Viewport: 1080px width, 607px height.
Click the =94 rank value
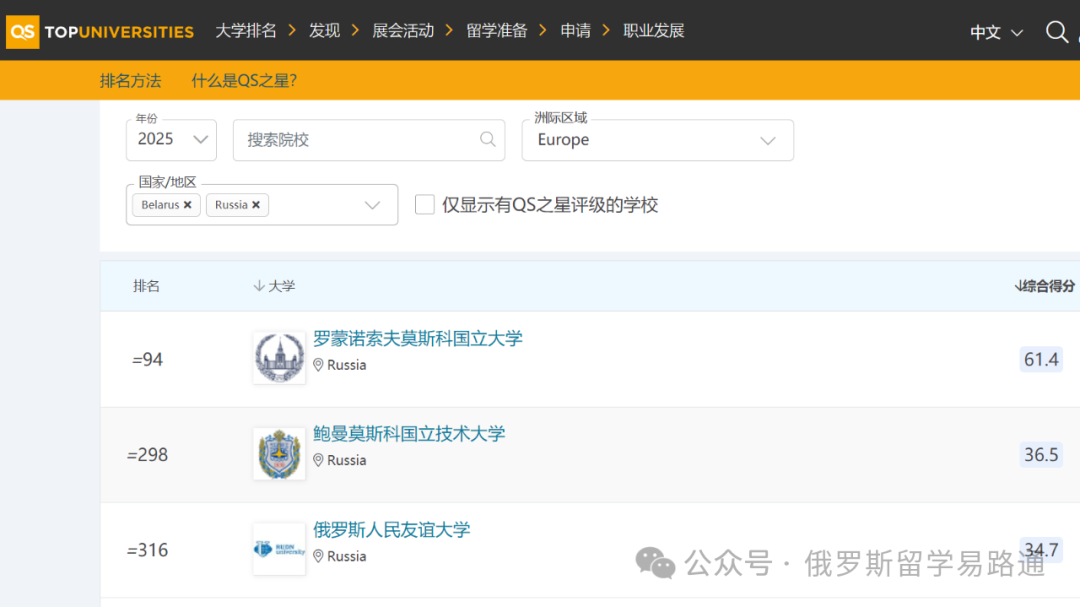tap(147, 360)
